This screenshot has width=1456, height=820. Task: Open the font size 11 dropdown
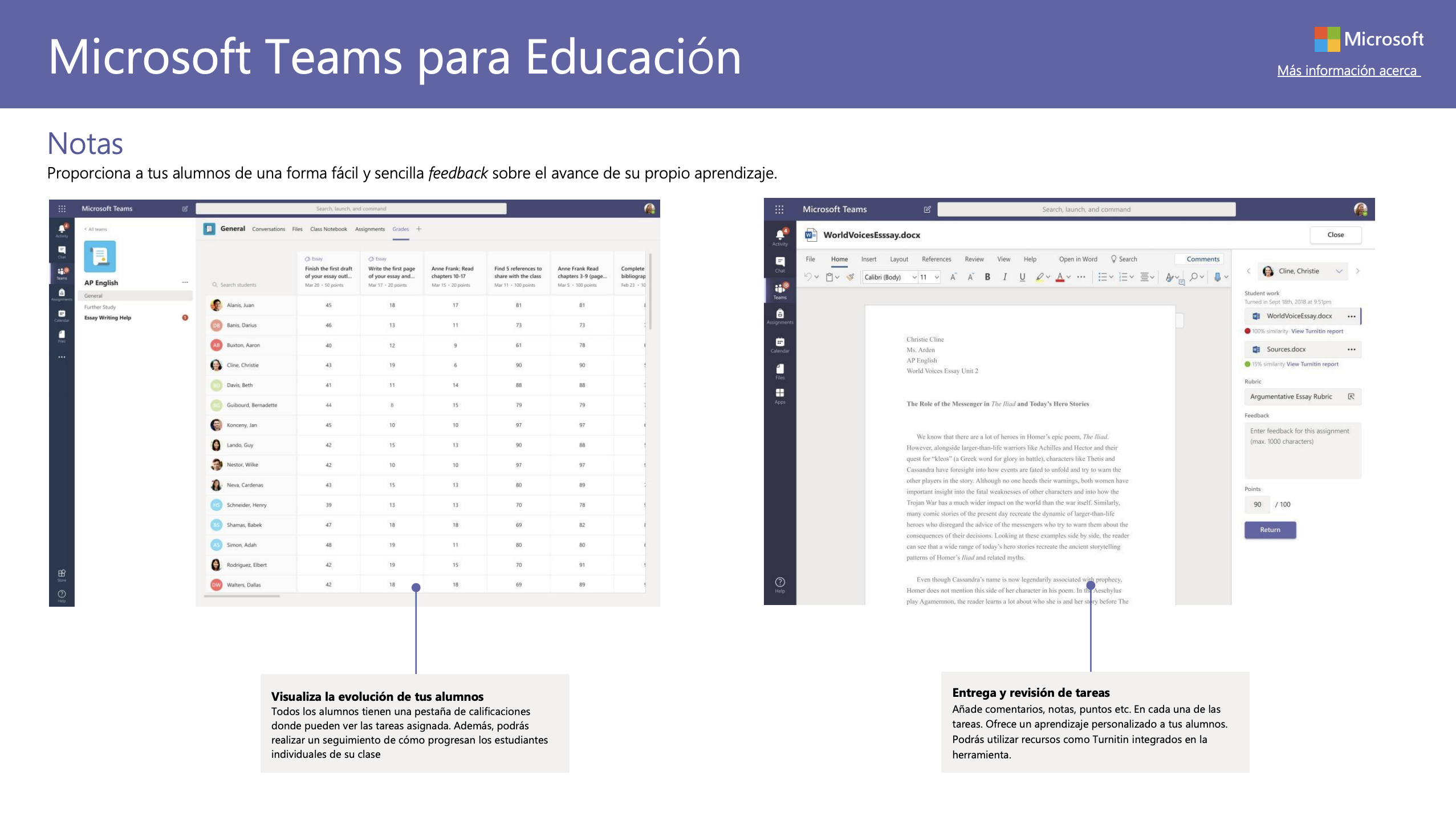coord(937,277)
